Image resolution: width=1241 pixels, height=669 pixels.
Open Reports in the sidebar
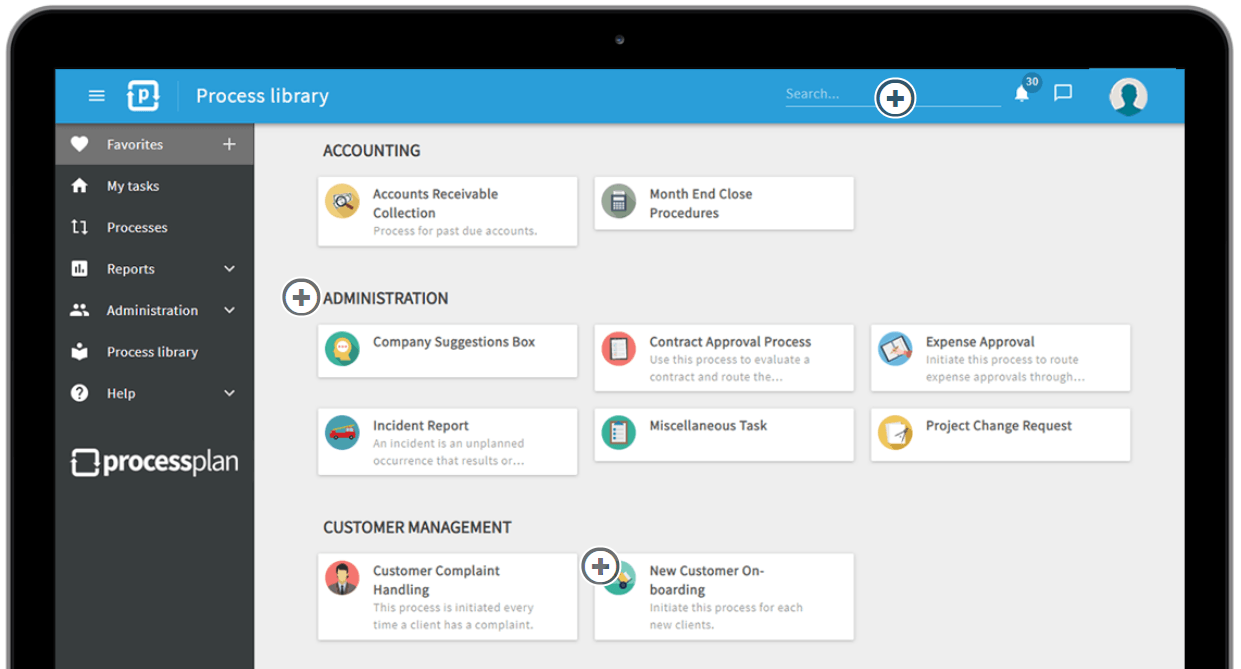click(x=131, y=269)
